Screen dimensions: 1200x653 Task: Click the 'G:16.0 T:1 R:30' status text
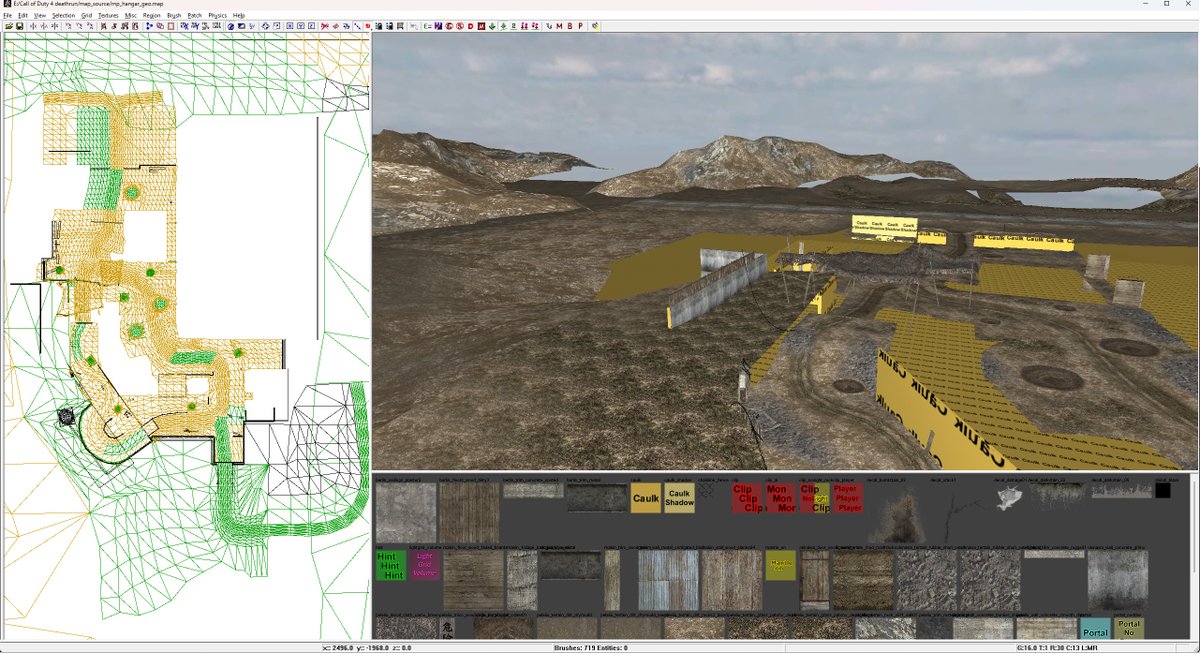click(1041, 648)
